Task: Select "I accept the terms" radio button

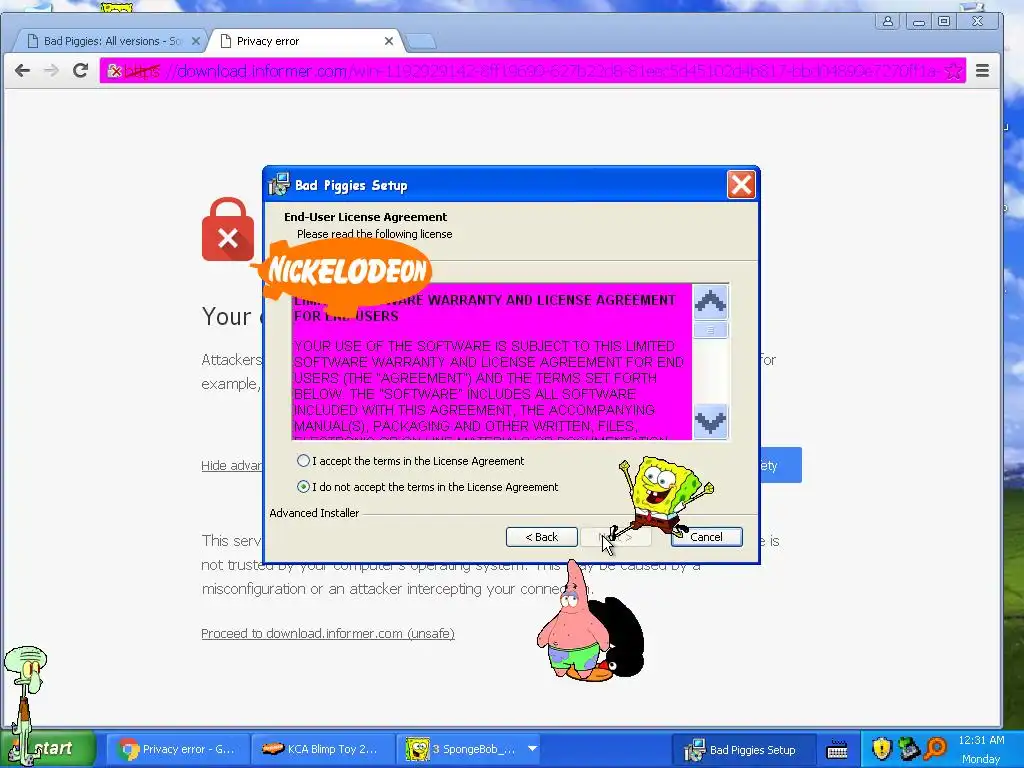Action: pos(303,461)
